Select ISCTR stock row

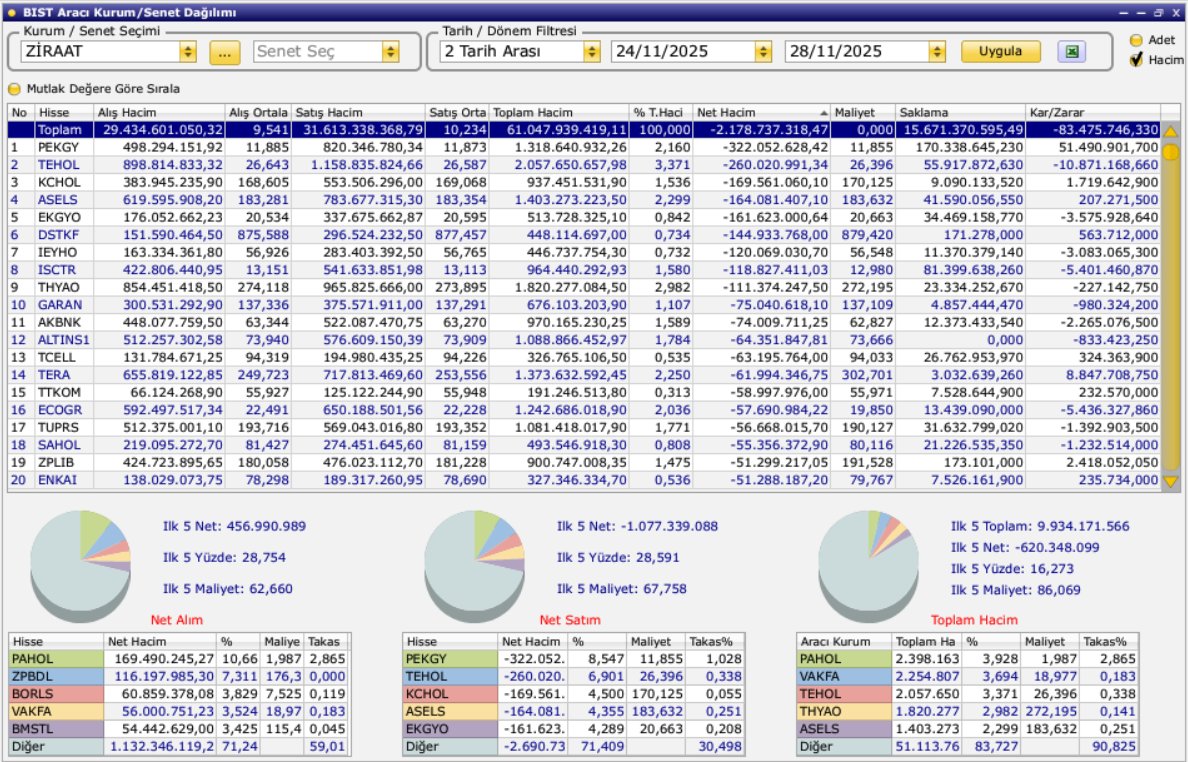pos(584,270)
